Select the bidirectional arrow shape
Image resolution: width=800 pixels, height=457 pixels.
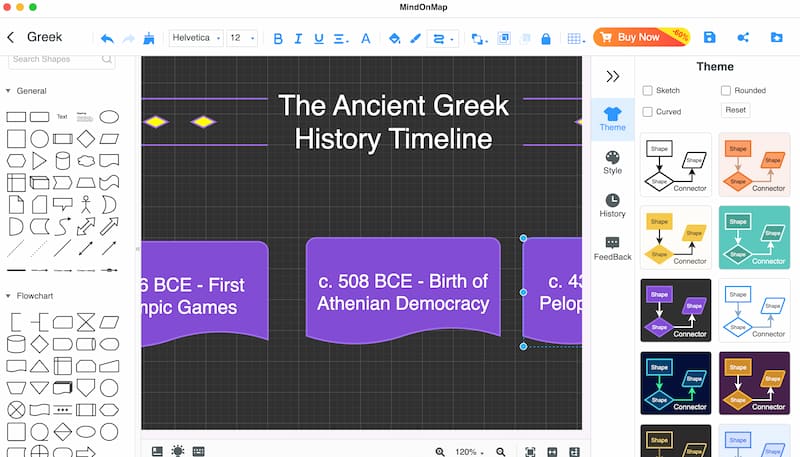point(86,226)
